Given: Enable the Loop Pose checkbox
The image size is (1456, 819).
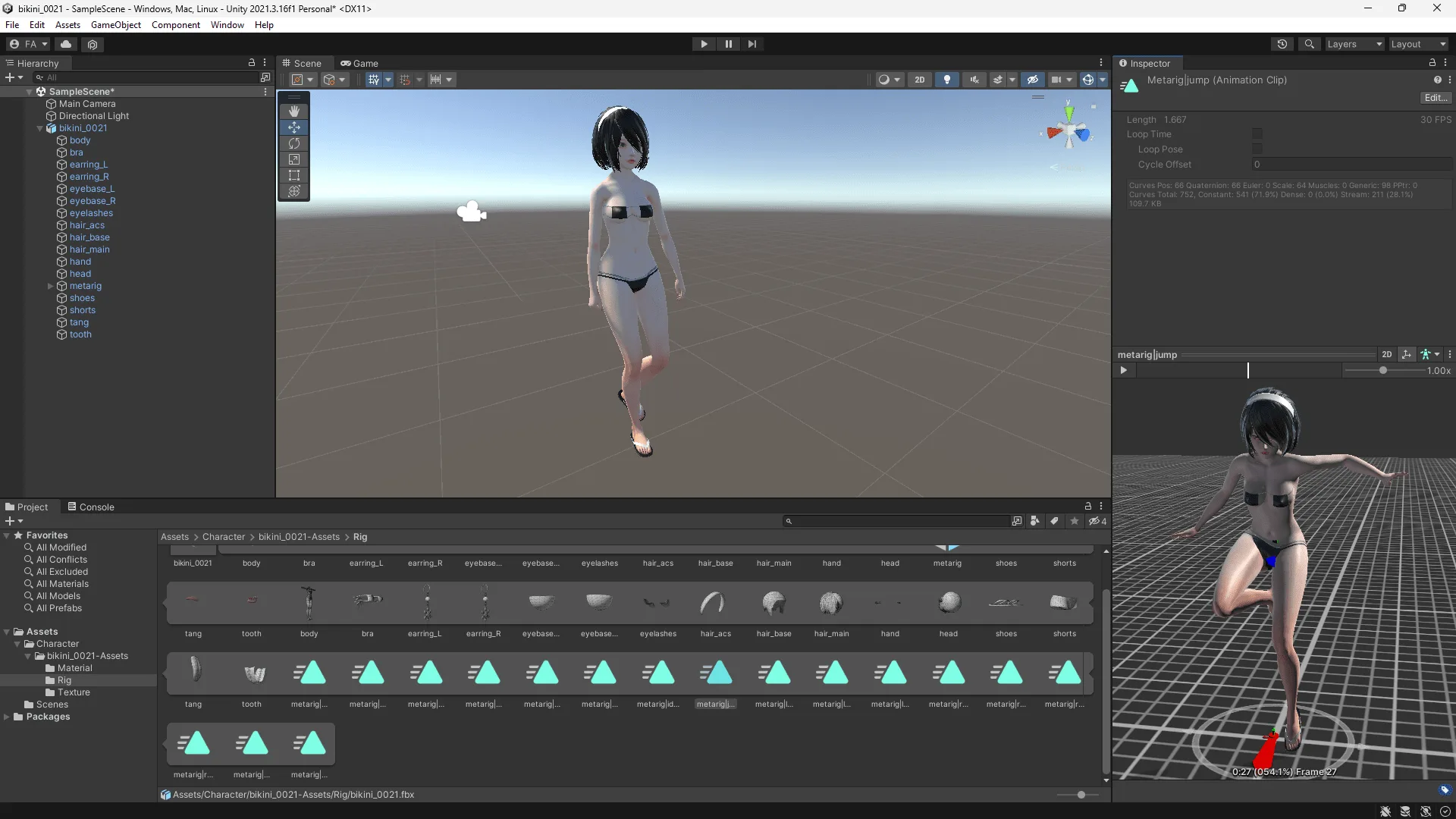Looking at the screenshot, I should [x=1257, y=149].
